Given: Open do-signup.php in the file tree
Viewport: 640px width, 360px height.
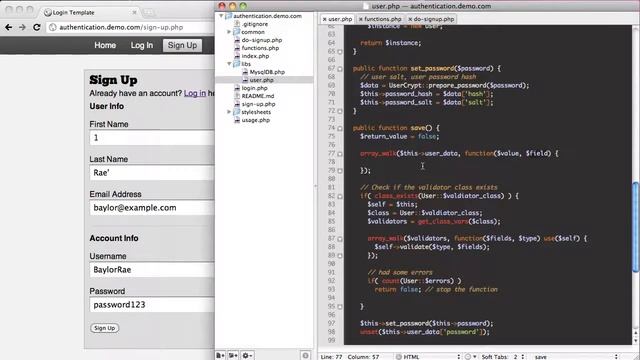Looking at the screenshot, I should pos(262,40).
